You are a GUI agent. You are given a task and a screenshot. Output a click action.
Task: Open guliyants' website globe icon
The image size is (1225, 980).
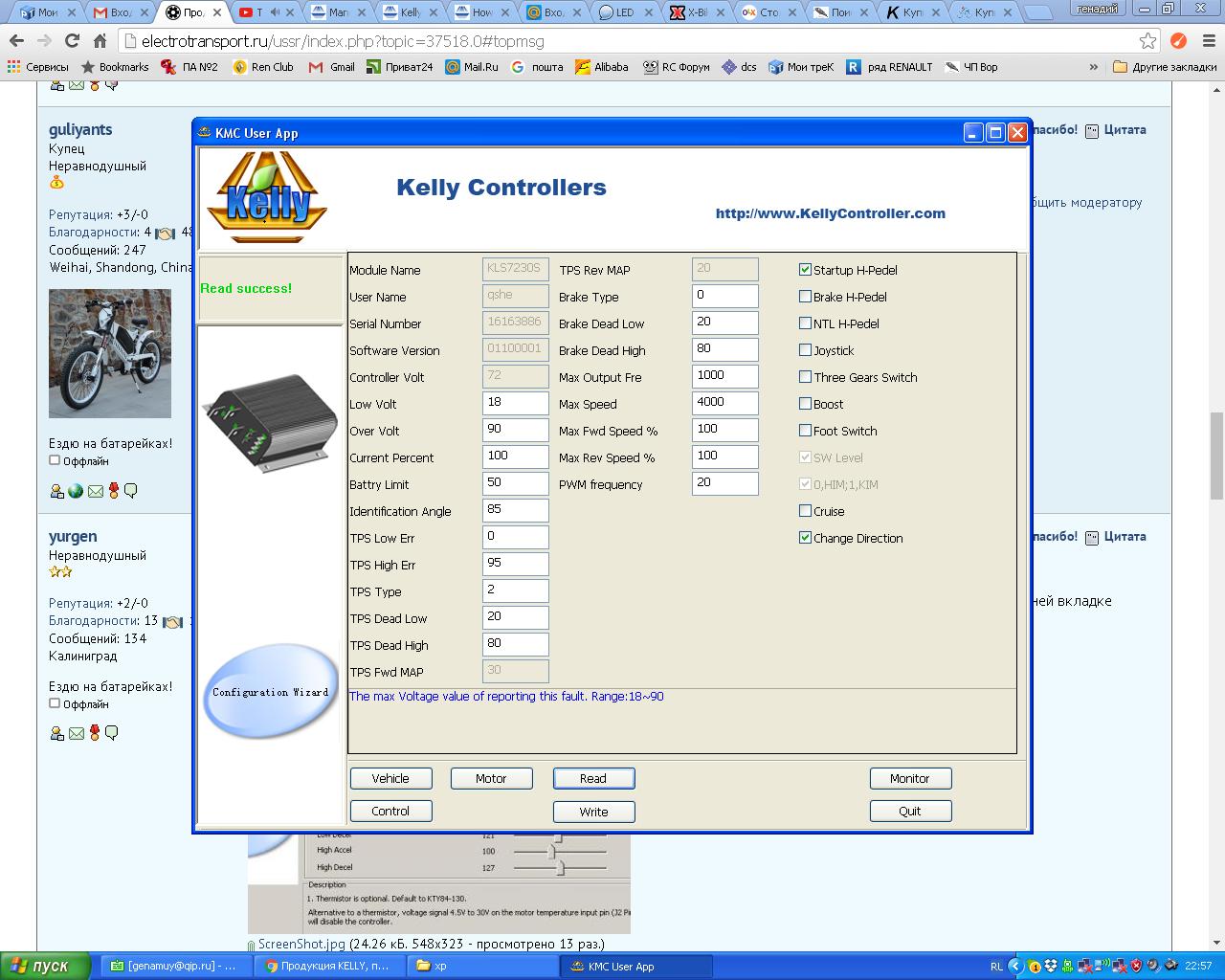point(76,491)
